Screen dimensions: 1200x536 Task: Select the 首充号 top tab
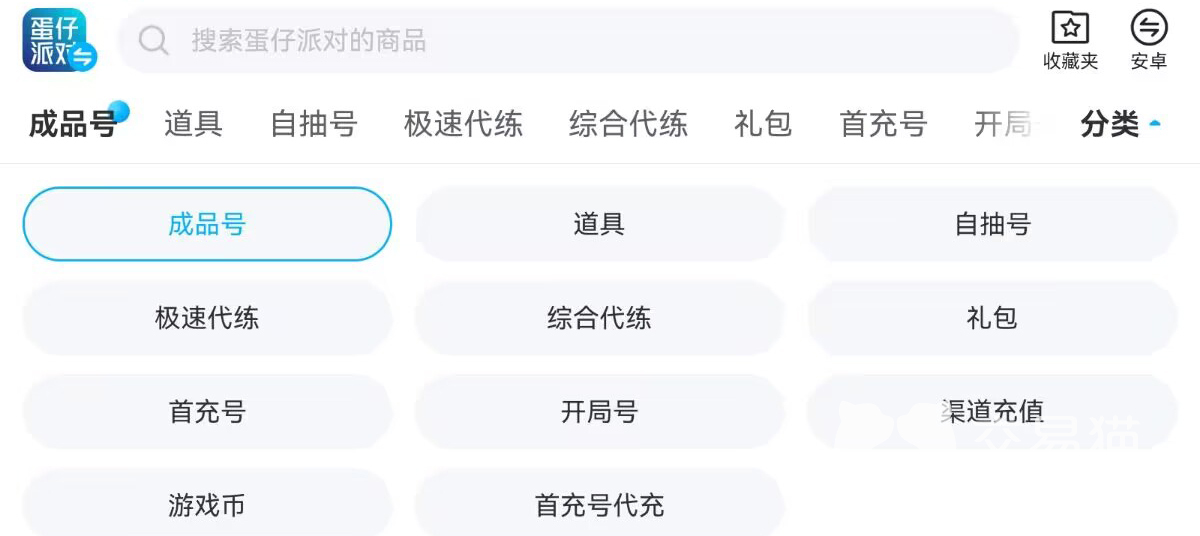pos(883,125)
